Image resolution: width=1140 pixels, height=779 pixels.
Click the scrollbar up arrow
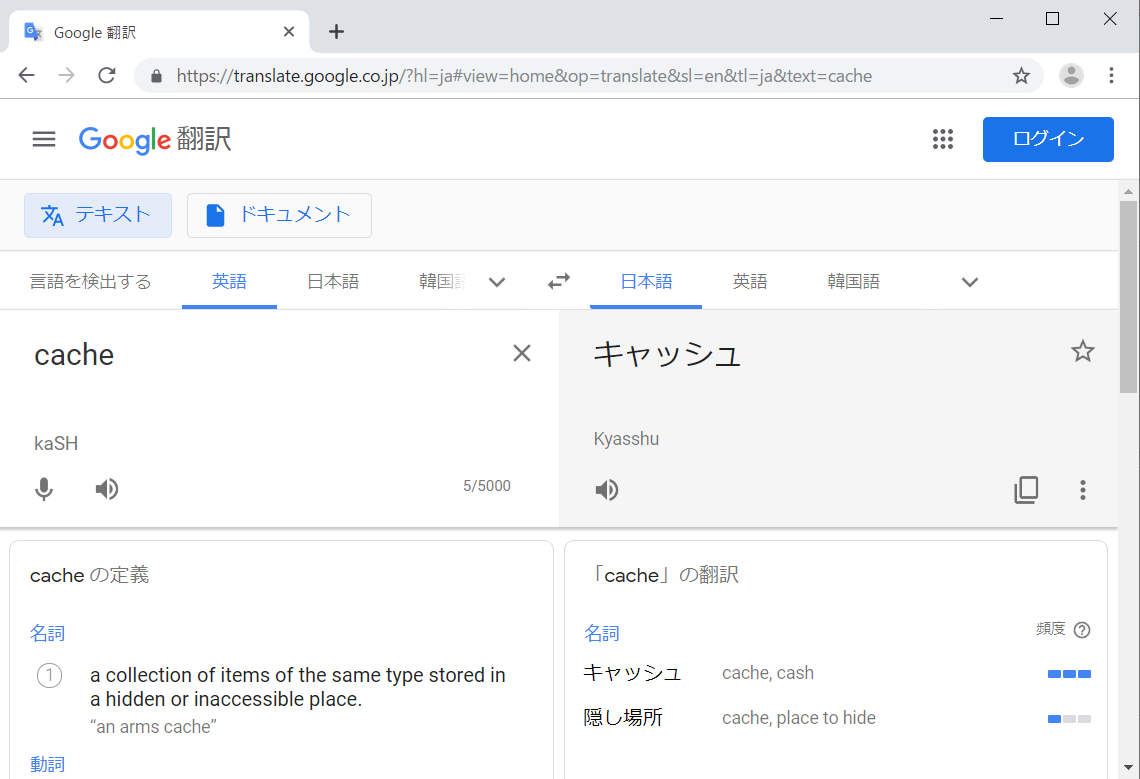point(1128,191)
